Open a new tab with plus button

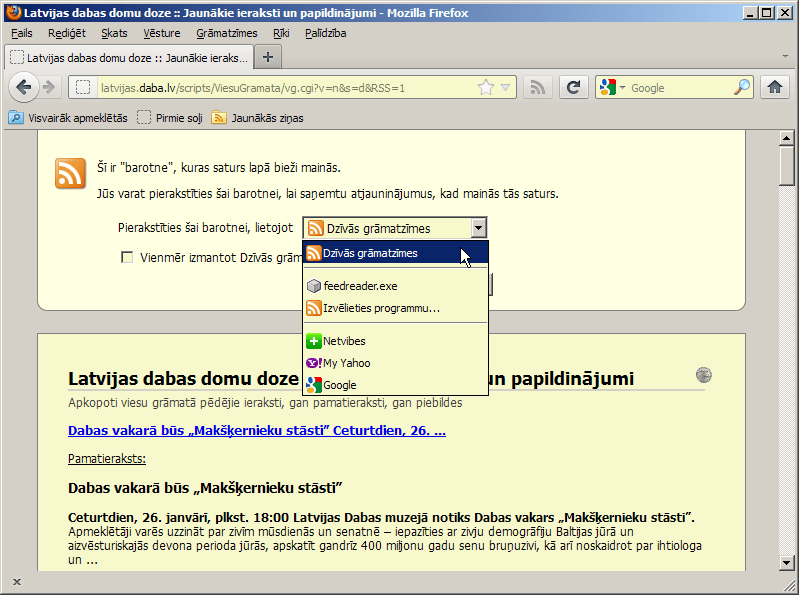[268, 57]
